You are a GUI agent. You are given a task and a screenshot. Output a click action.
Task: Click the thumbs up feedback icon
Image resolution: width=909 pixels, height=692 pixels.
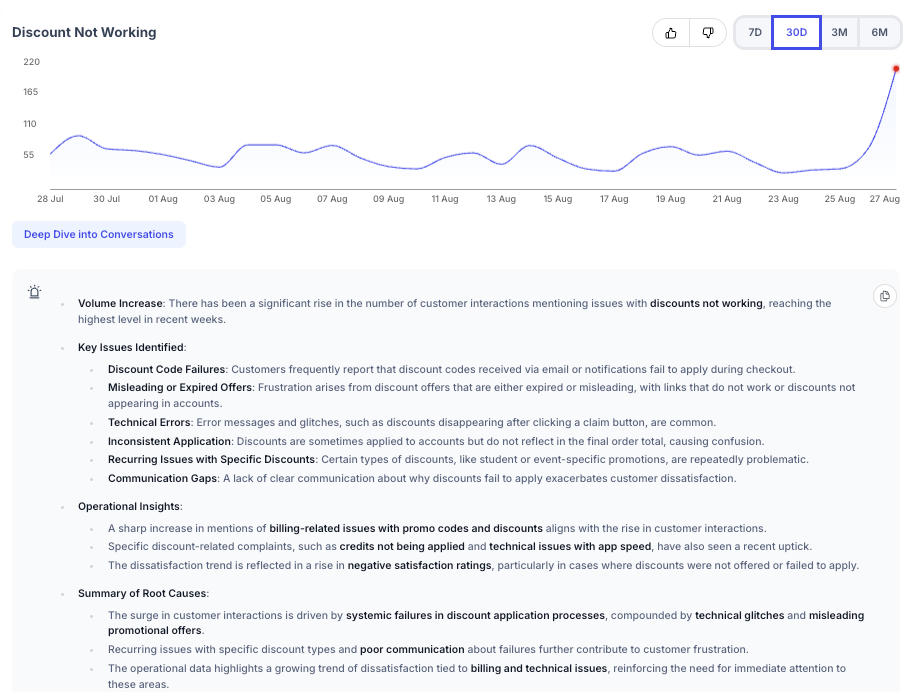pyautogui.click(x=671, y=32)
